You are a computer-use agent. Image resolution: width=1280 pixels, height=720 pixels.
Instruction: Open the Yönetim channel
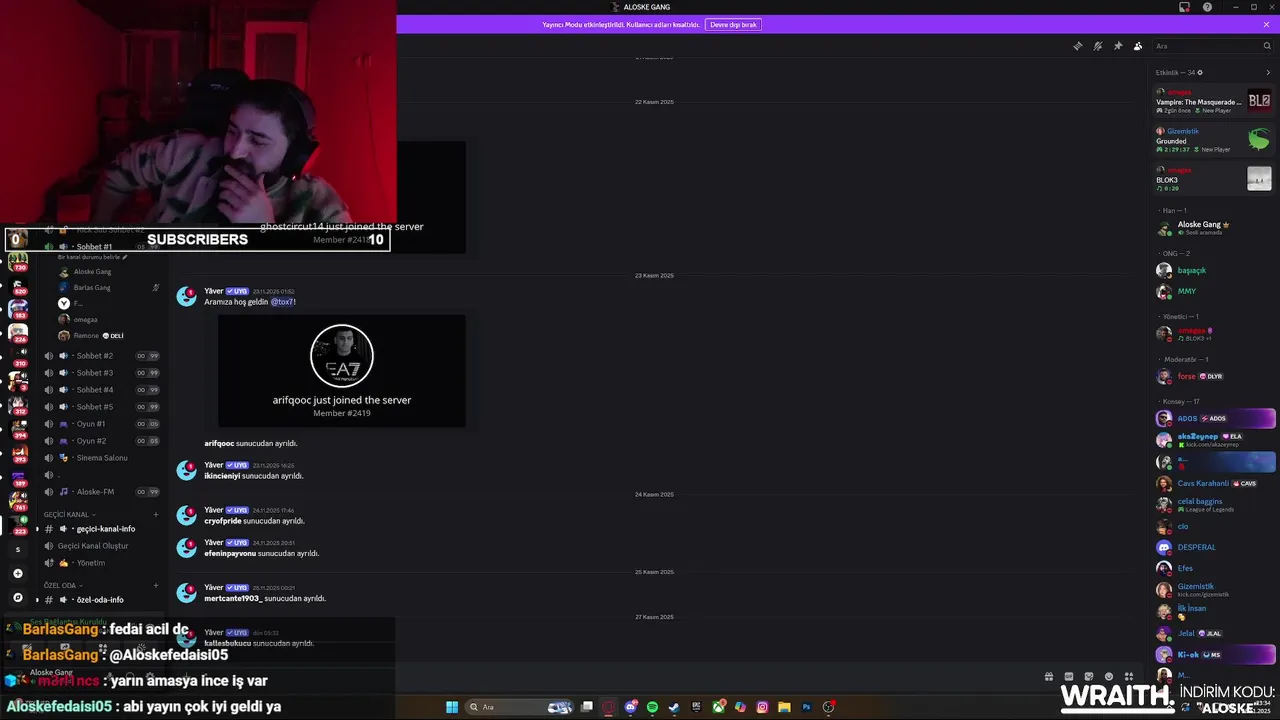100,563
